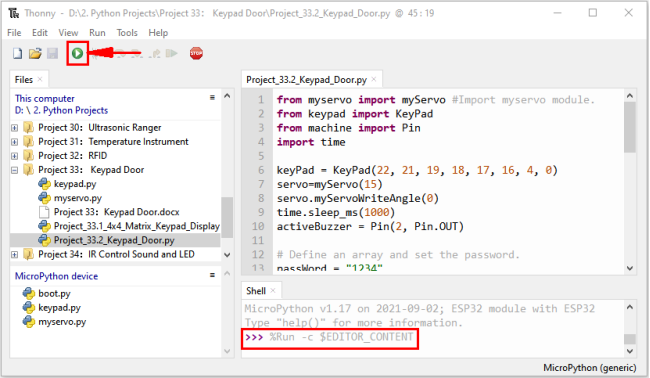Click the 'from keypad import KeyPad' line

coord(355,114)
